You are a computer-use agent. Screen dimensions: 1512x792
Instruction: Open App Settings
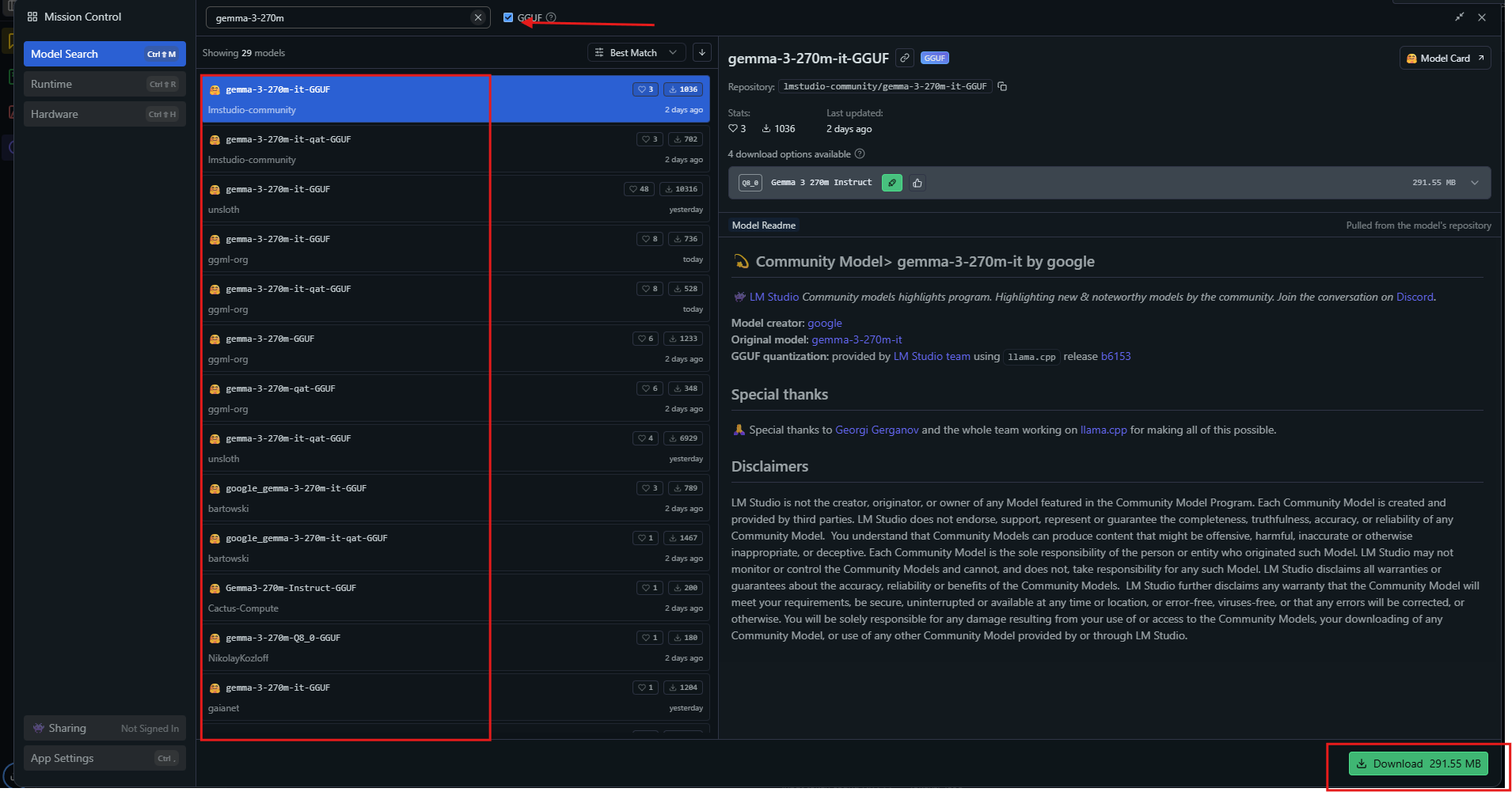(x=104, y=758)
